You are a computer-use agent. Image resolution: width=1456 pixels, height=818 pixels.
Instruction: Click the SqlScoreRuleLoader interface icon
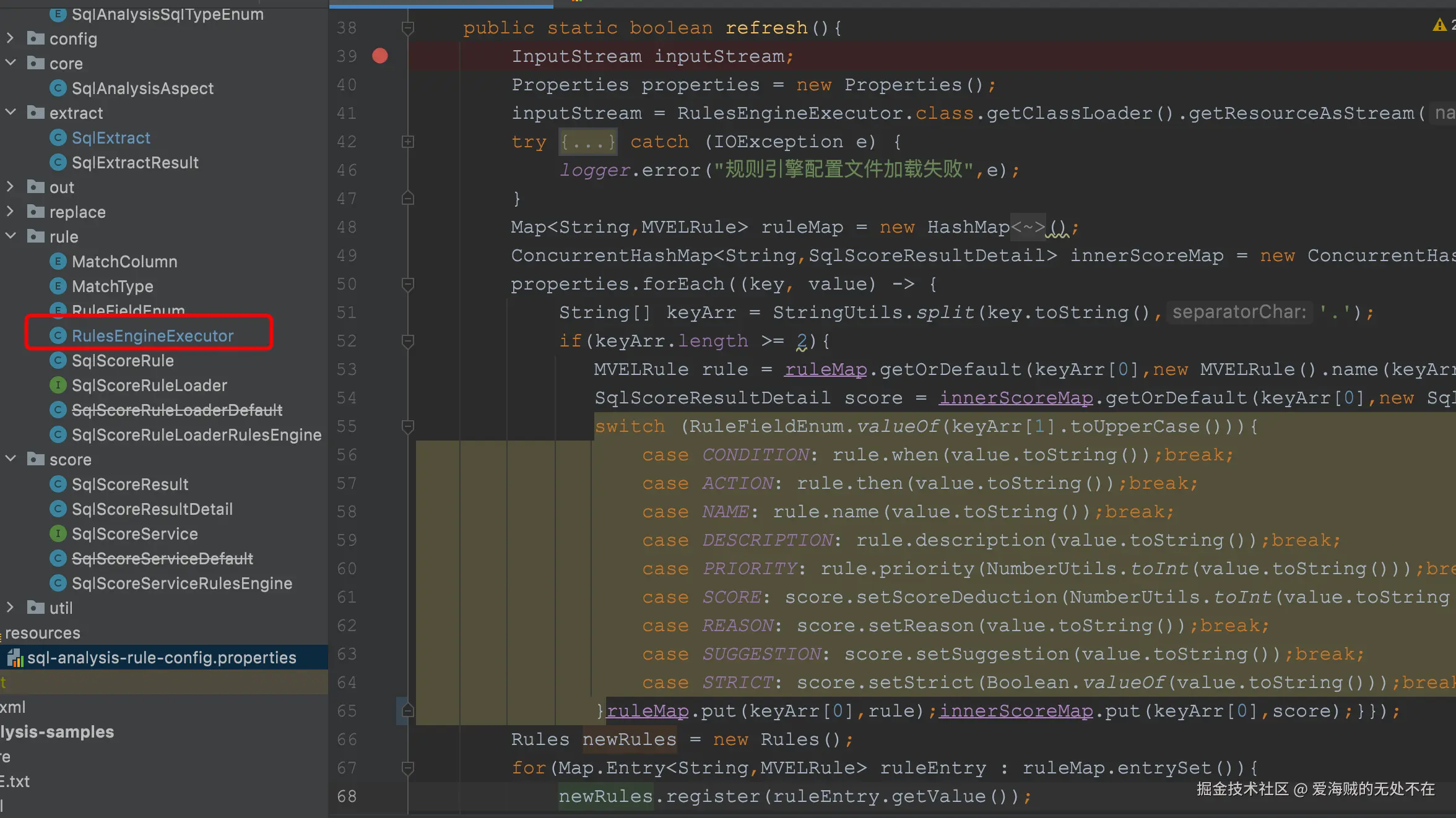tap(58, 385)
